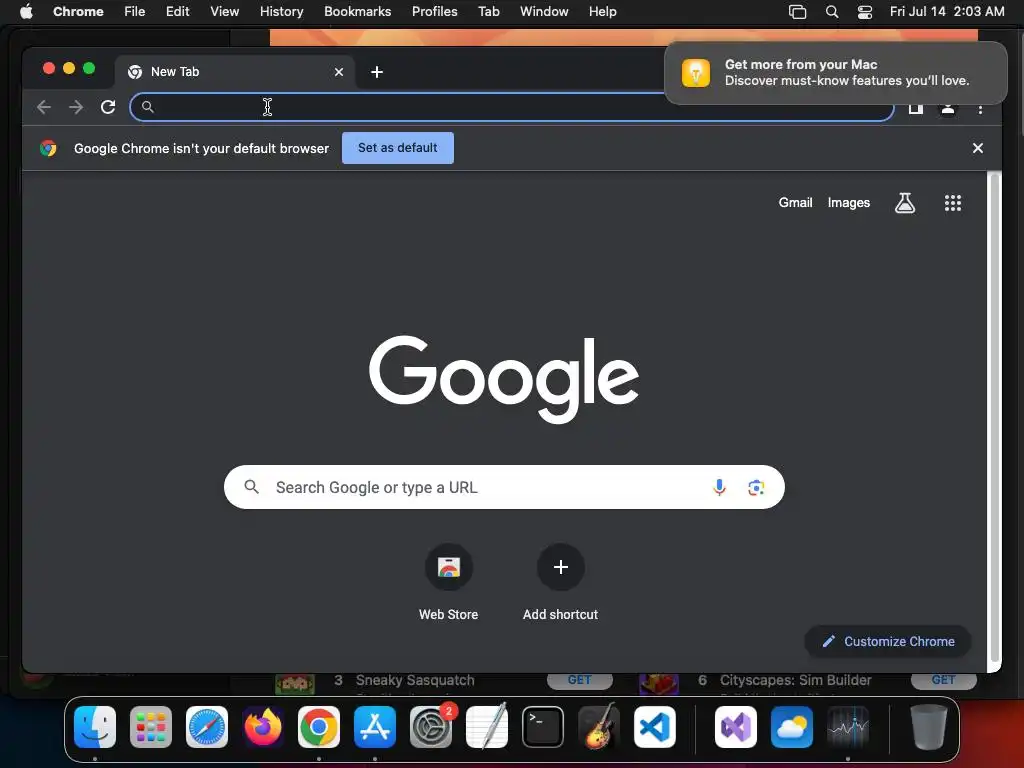Open App Store from the Dock
The height and width of the screenshot is (768, 1024).
click(x=375, y=727)
